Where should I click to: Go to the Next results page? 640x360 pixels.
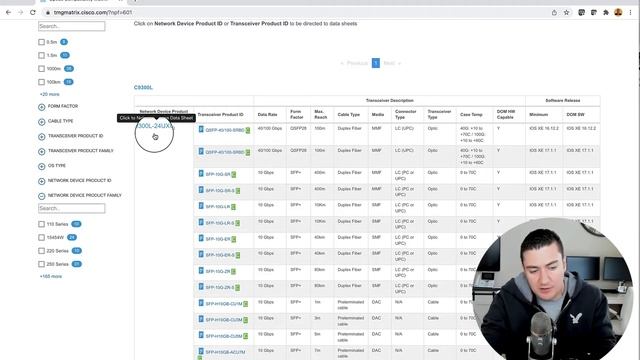[392, 63]
